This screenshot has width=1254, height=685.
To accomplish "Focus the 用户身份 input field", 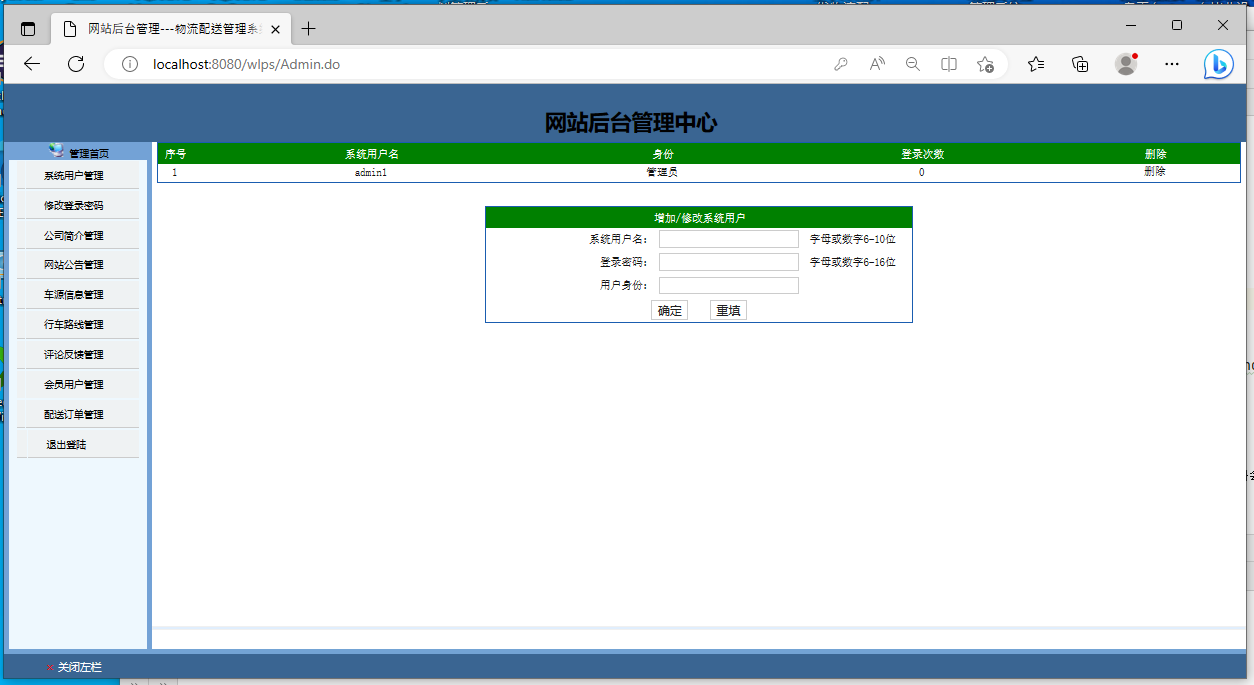I will coord(728,285).
